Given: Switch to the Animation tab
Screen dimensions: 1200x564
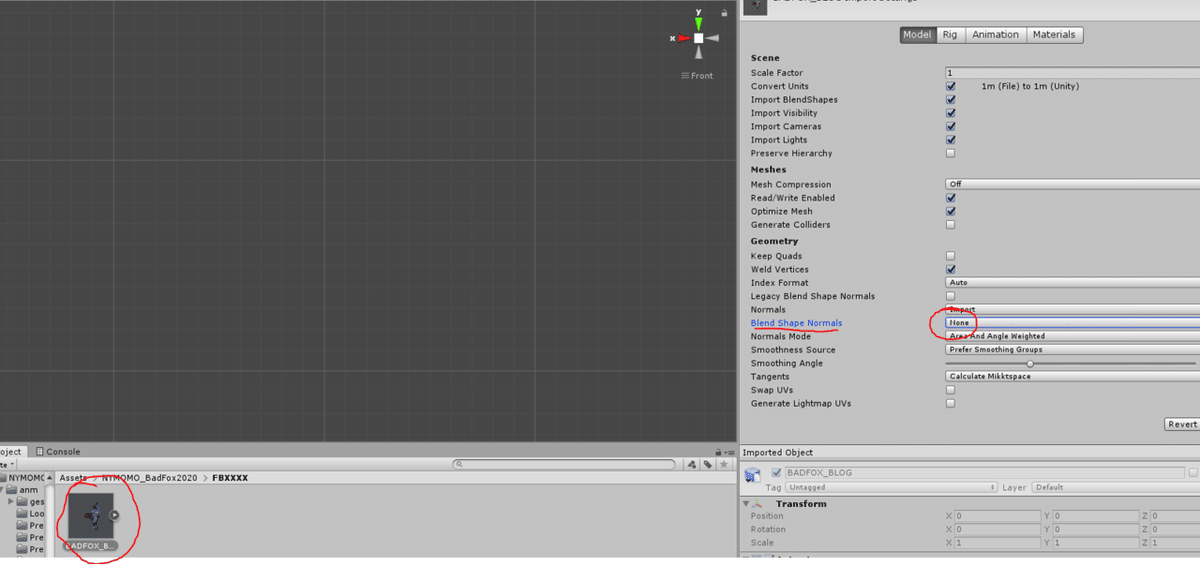Looking at the screenshot, I should click(995, 34).
